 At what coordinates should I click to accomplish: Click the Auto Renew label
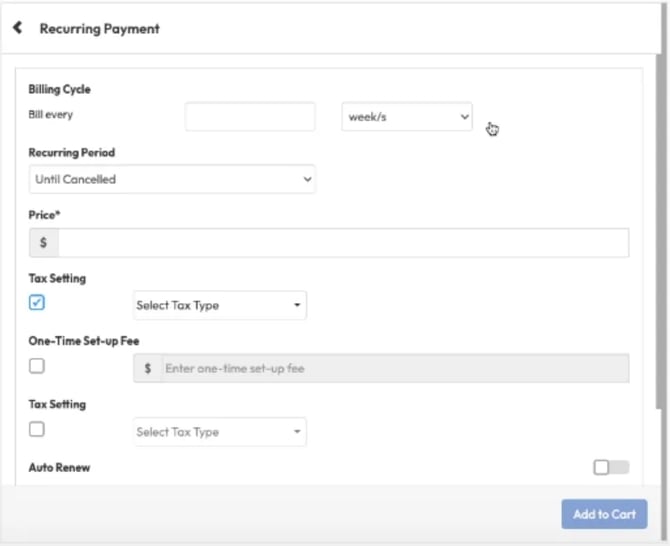pos(59,467)
